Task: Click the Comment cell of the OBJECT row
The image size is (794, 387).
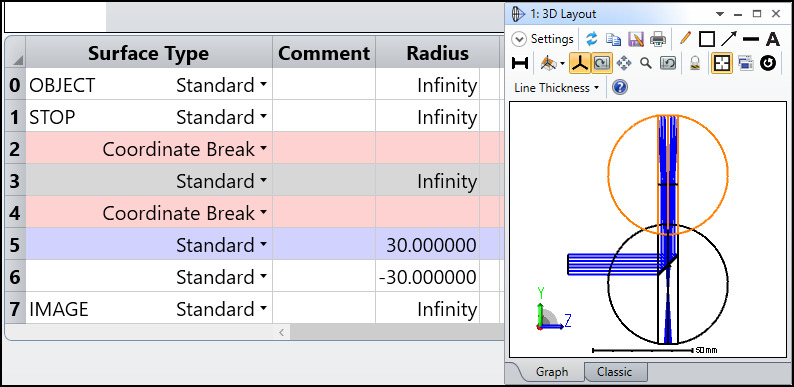Action: click(x=324, y=85)
